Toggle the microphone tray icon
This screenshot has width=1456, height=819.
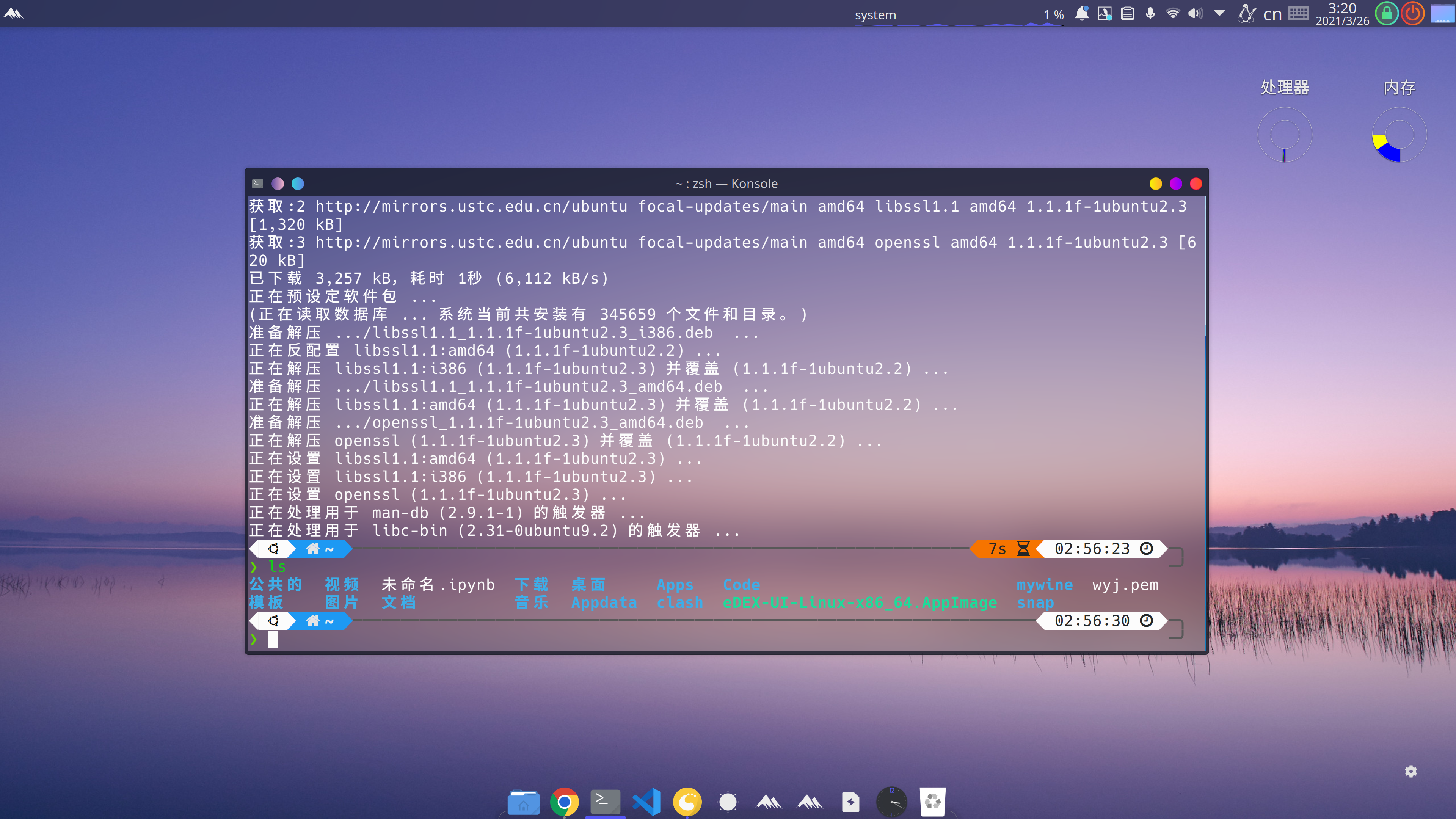tap(1150, 14)
